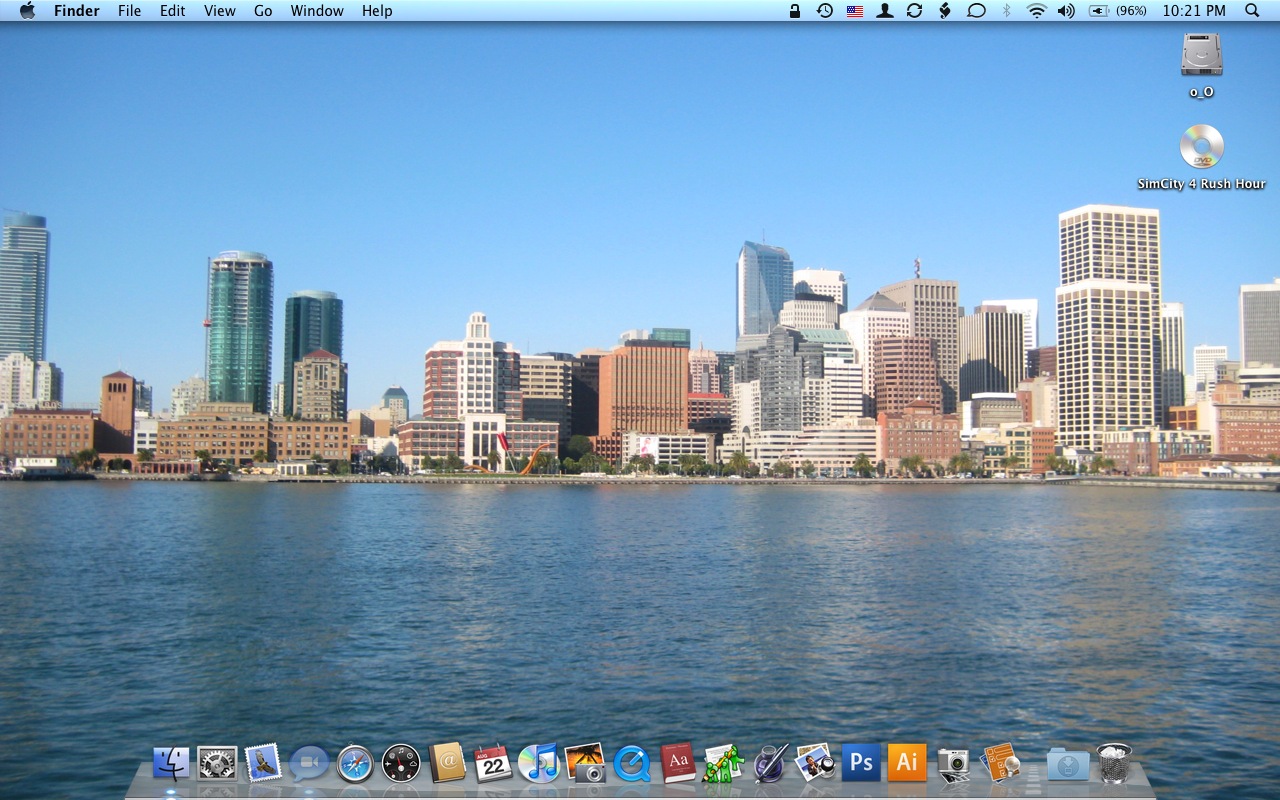The width and height of the screenshot is (1280, 800).
Task: Open Preview from the dock
Action: click(x=816, y=764)
